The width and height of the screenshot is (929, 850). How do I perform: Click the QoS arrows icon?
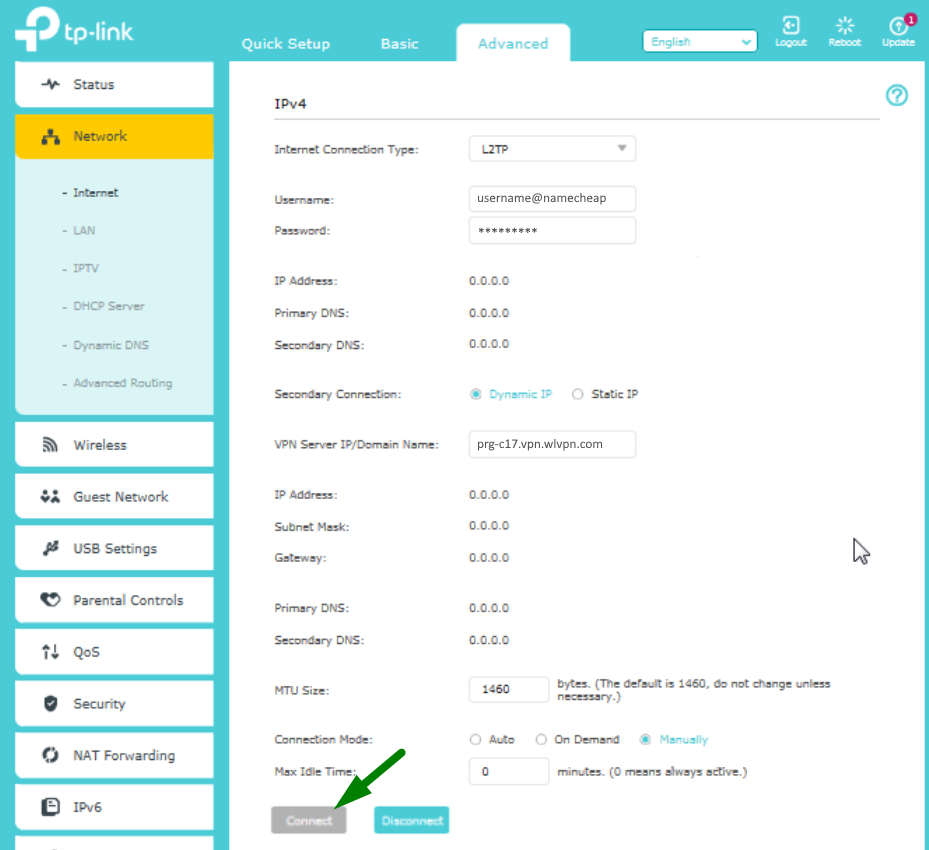click(50, 652)
